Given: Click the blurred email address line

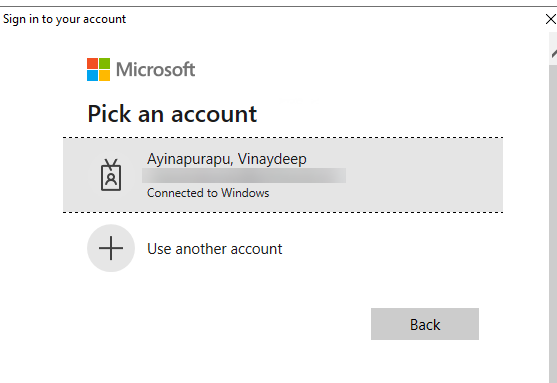Looking at the screenshot, I should 244,176.
